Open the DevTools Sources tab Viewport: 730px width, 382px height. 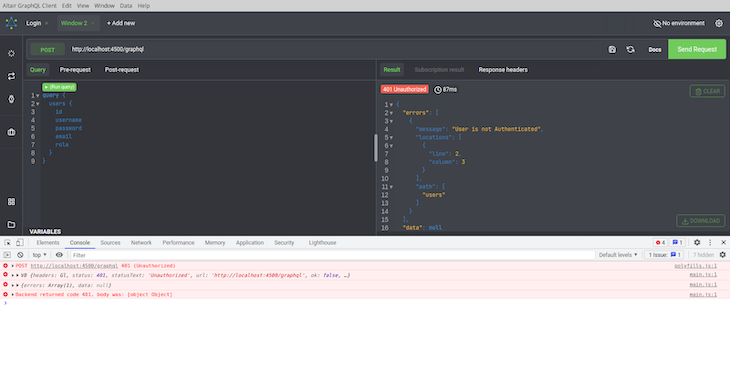pyautogui.click(x=110, y=243)
